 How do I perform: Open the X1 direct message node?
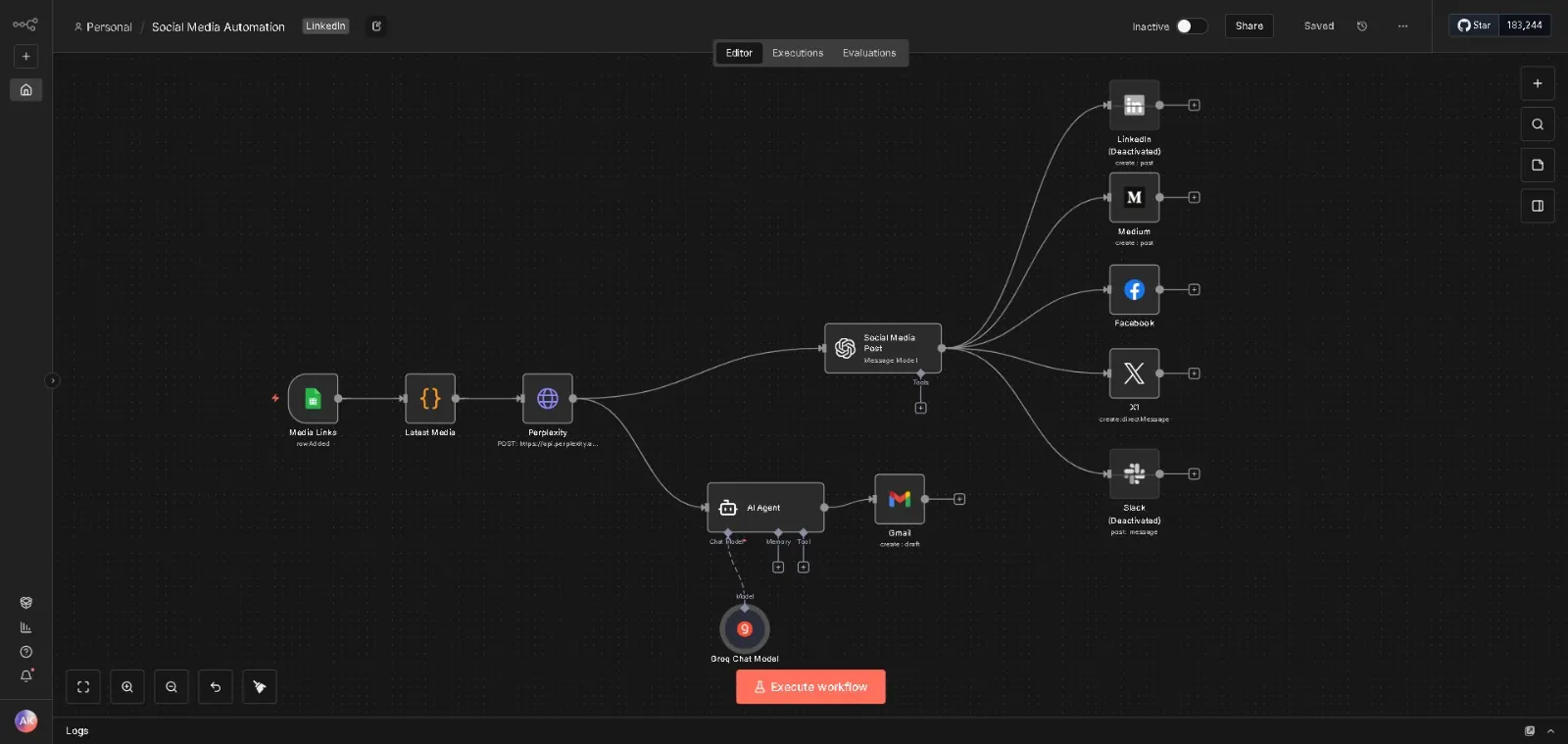coord(1134,373)
